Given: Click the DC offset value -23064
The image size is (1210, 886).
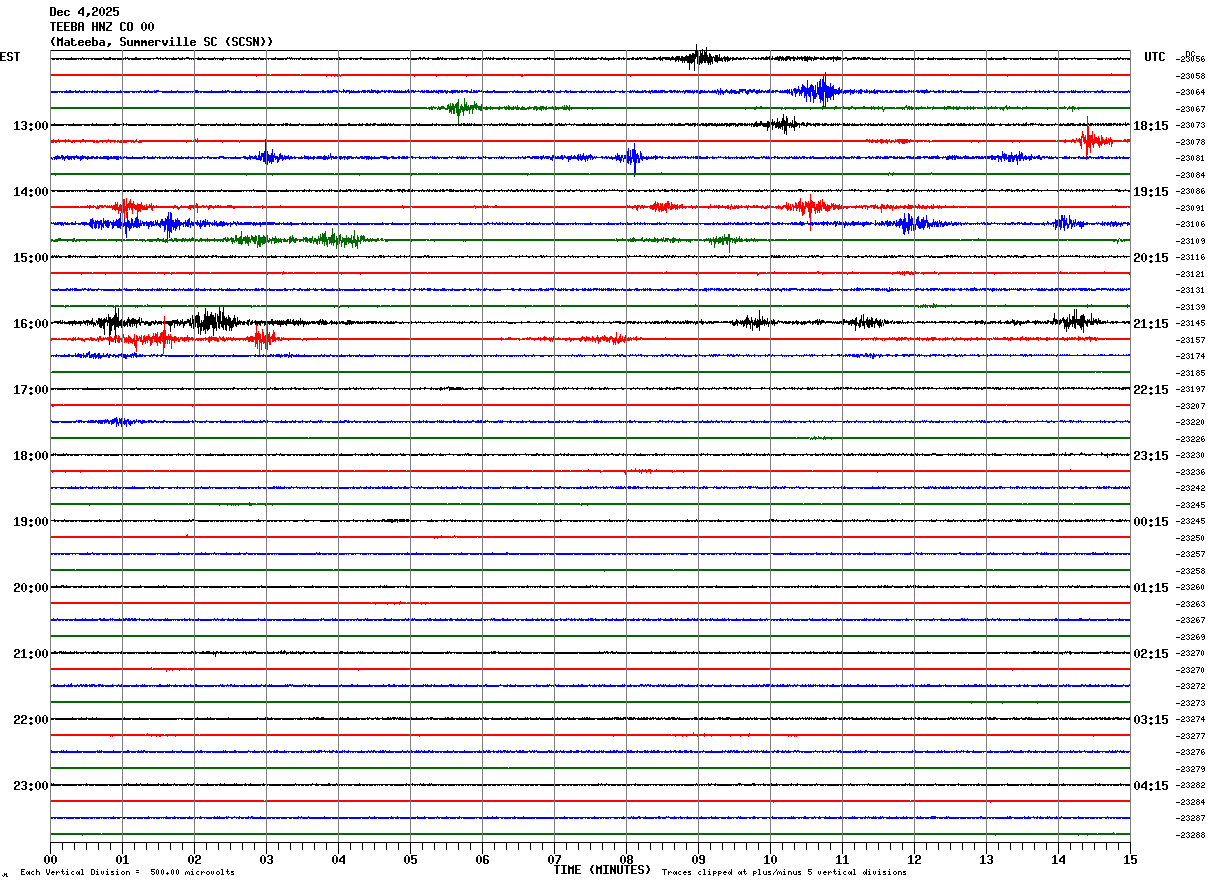Looking at the screenshot, I should 1191,92.
